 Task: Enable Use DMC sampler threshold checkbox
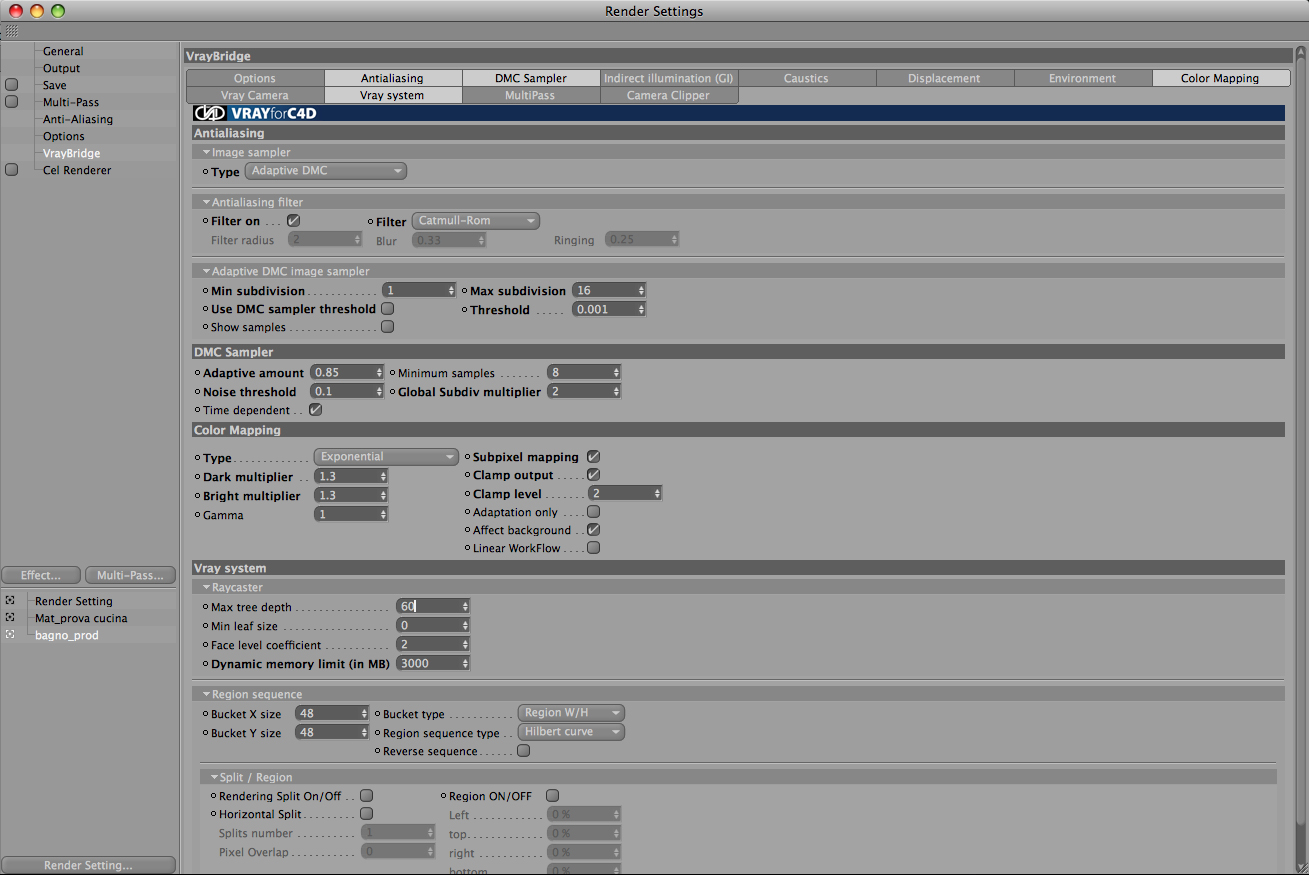387,309
